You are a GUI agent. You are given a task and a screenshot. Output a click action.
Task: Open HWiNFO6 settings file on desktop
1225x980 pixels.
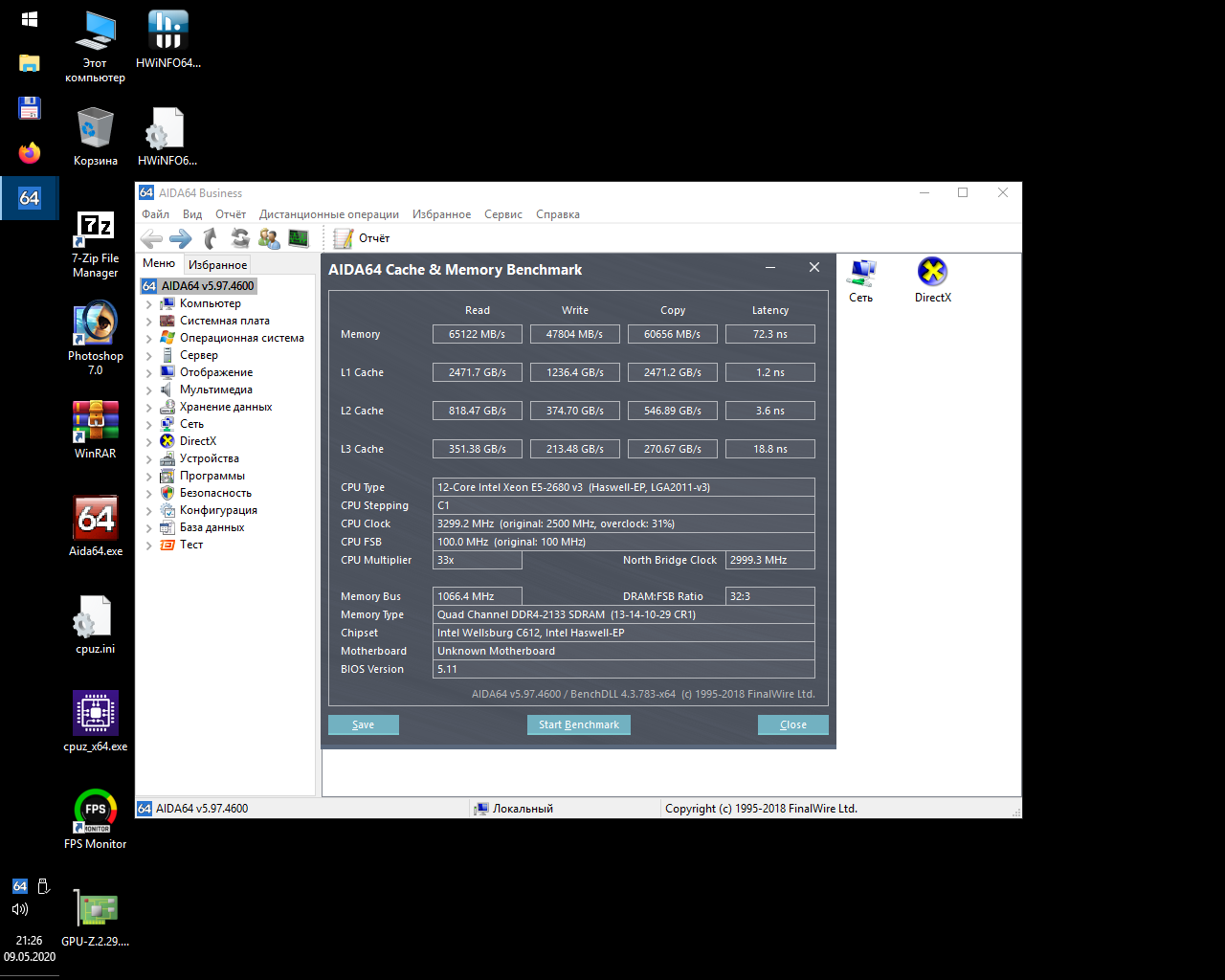(167, 136)
